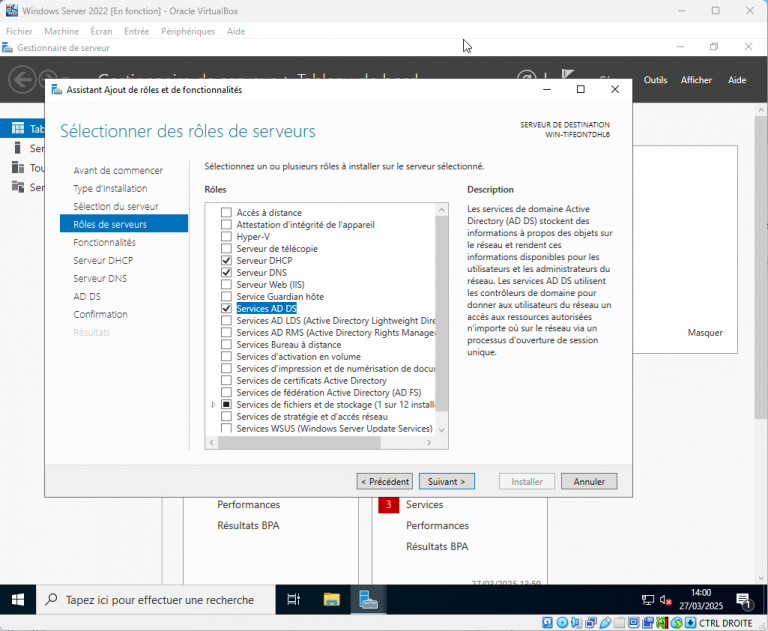Click the back arrow in Server Manager
768x631 pixels.
(22, 80)
